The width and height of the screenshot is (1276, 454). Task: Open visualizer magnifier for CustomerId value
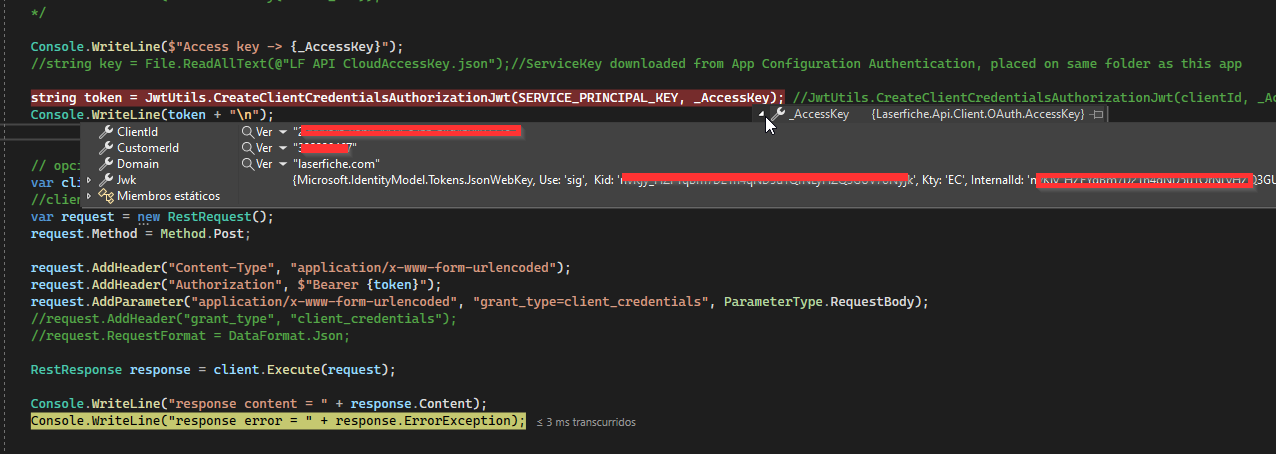coord(247,148)
